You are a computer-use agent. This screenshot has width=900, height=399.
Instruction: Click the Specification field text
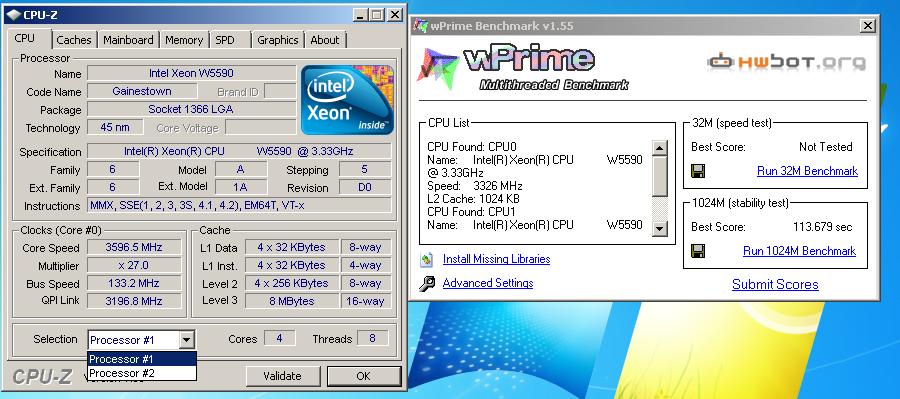[x=239, y=152]
